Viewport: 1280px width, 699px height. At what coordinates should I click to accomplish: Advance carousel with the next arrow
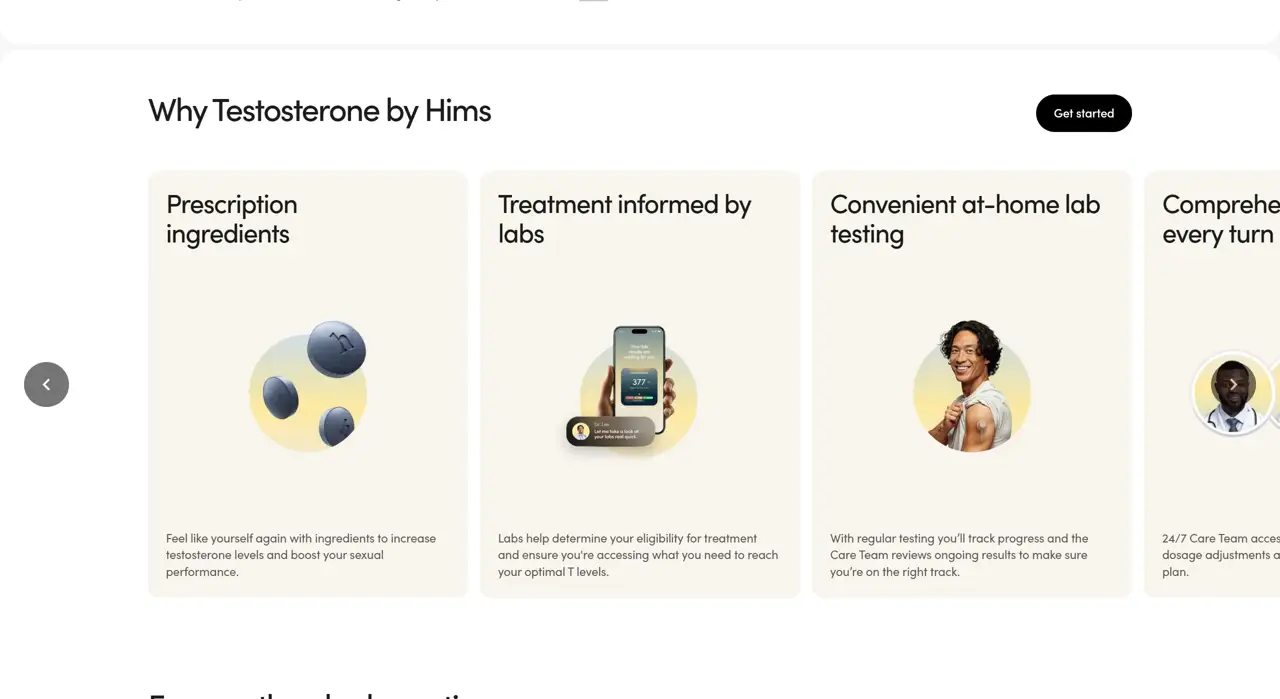1233,385
